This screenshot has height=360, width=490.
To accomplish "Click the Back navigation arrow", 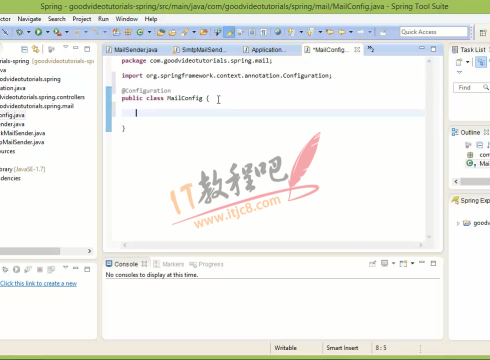I will (x=342, y=32).
